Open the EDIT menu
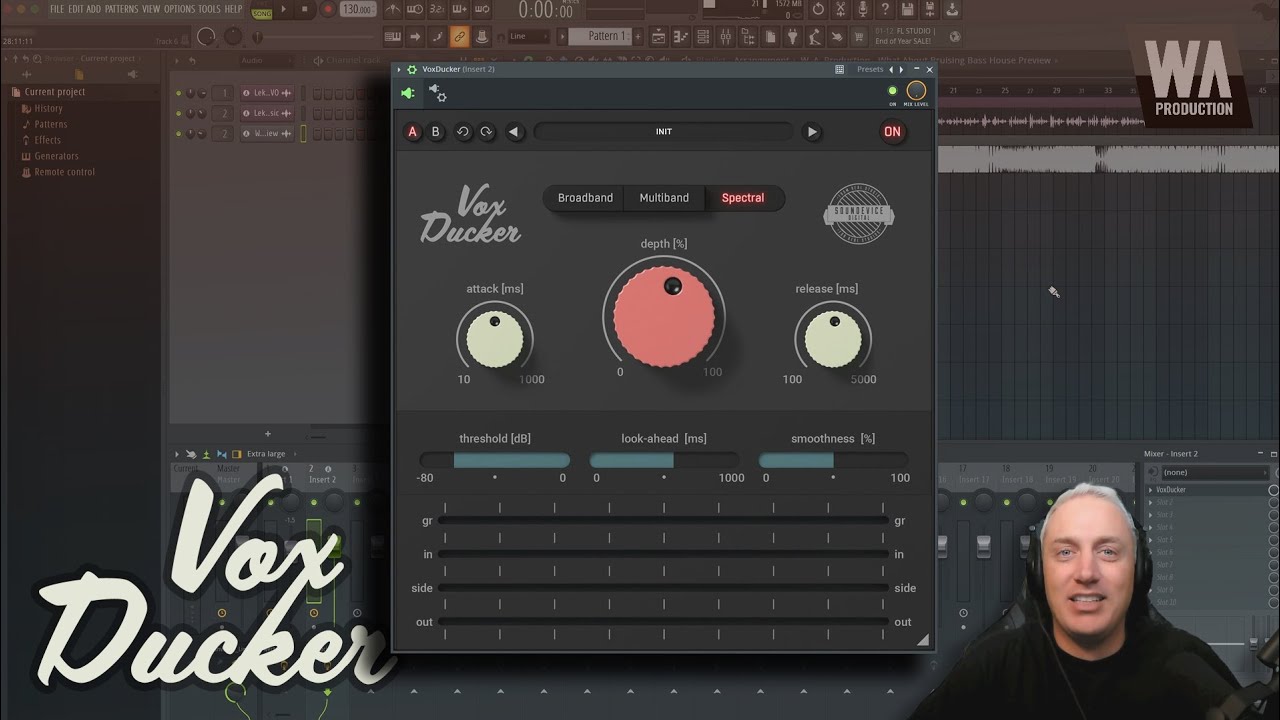Viewport: 1280px width, 720px height. tap(76, 9)
